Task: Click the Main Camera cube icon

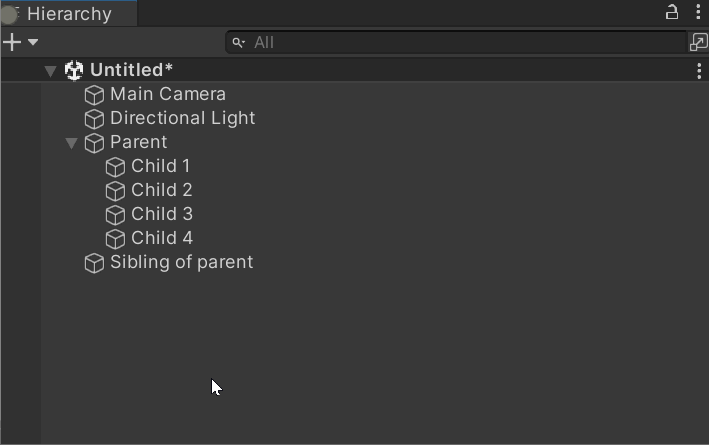Action: point(94,94)
